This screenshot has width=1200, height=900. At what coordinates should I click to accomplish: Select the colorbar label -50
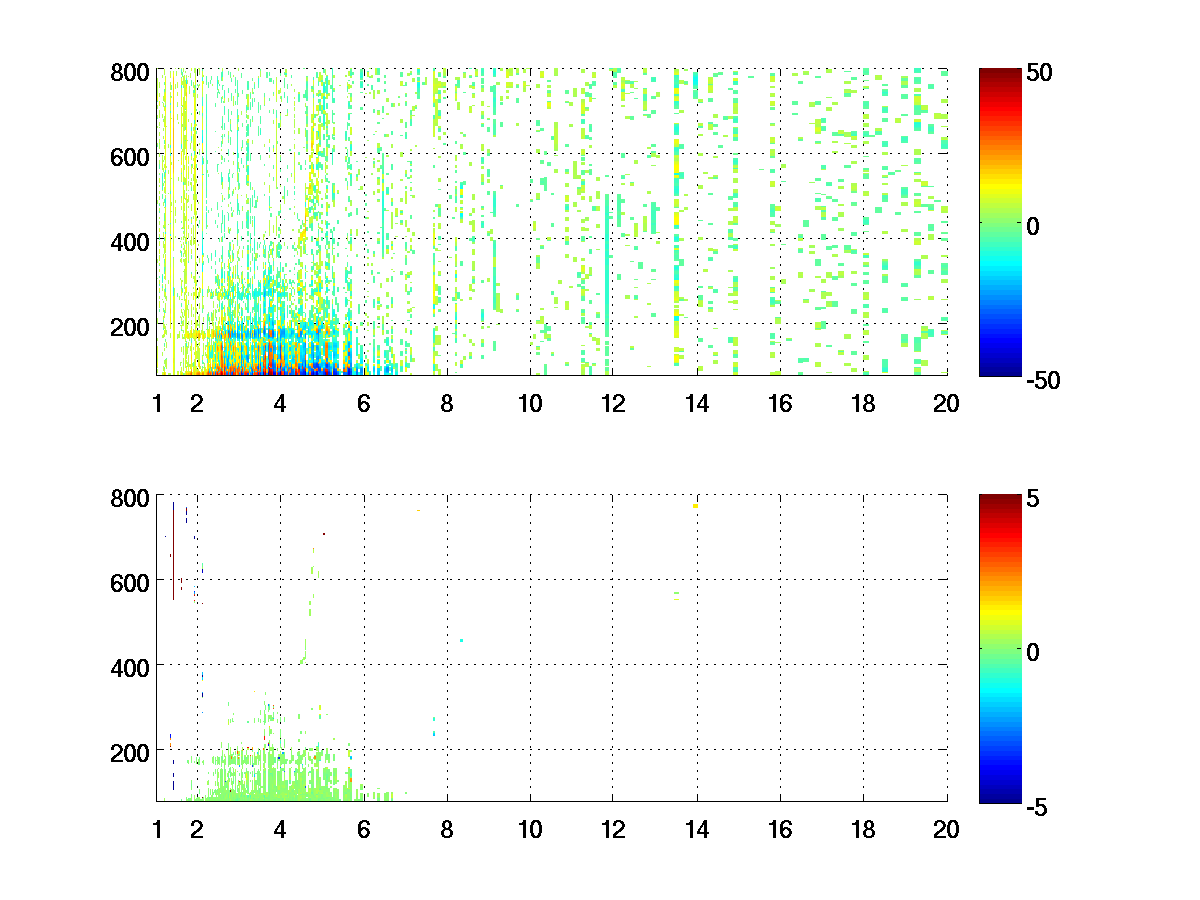tap(1045, 380)
